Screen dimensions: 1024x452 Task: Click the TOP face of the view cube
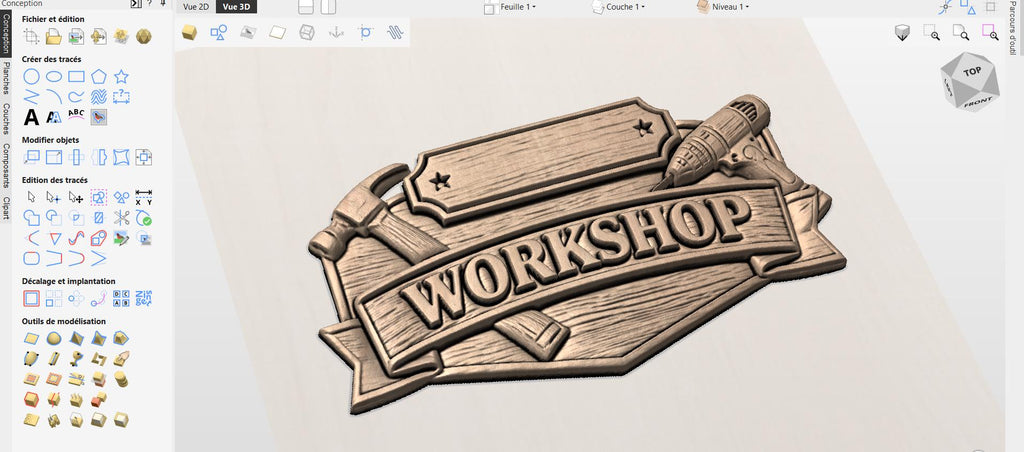click(972, 72)
